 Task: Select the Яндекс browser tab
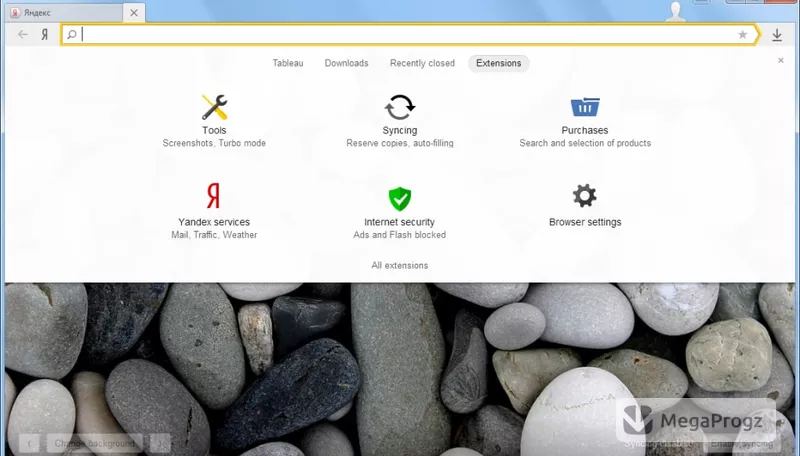click(x=66, y=13)
